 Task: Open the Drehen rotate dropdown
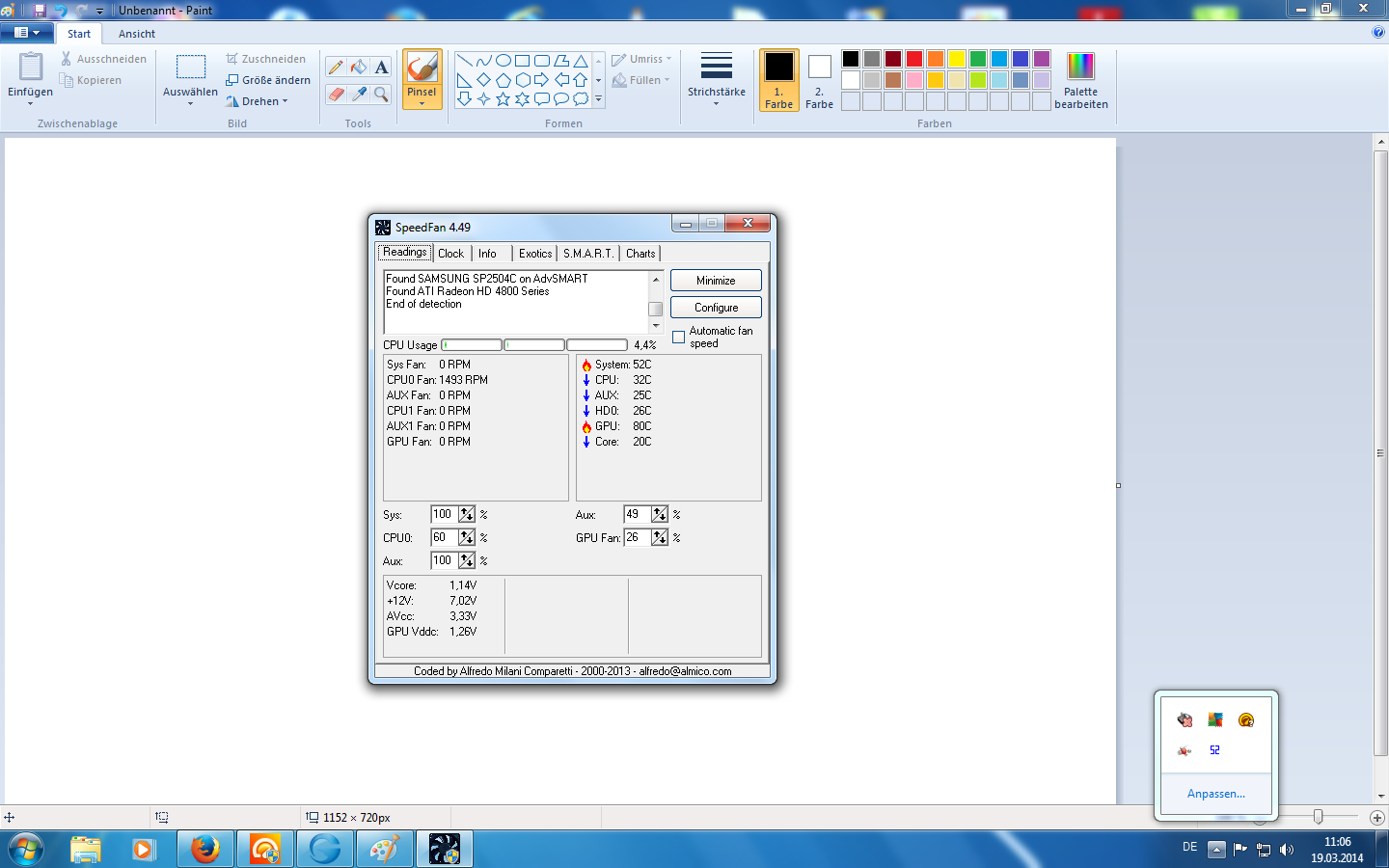[x=259, y=101]
